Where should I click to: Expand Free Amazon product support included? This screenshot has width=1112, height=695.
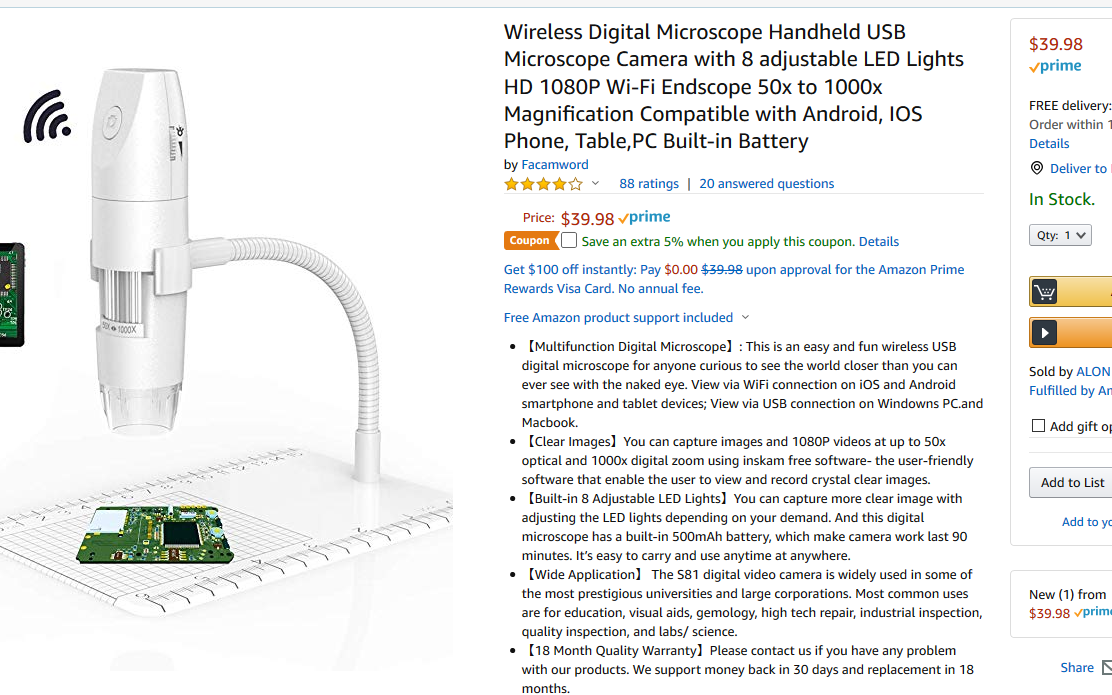pos(626,318)
